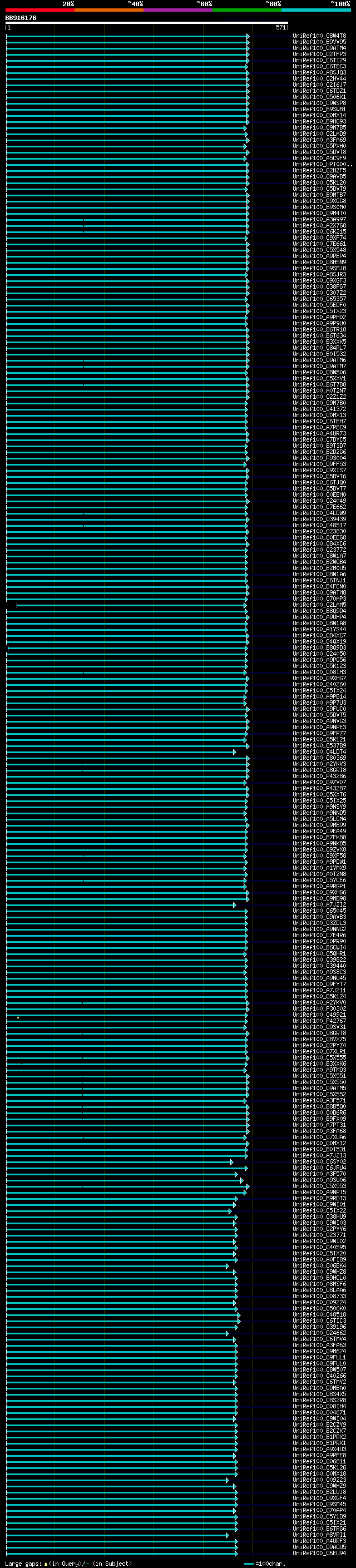Select the truncated UniRef100_UPI000.. label

[x=323, y=164]
